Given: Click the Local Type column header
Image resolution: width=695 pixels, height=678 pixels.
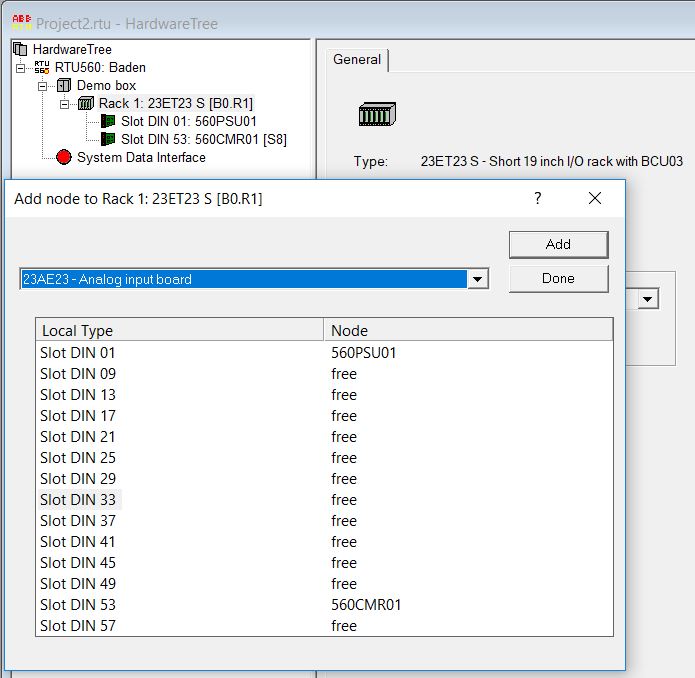Looking at the screenshot, I should point(180,330).
